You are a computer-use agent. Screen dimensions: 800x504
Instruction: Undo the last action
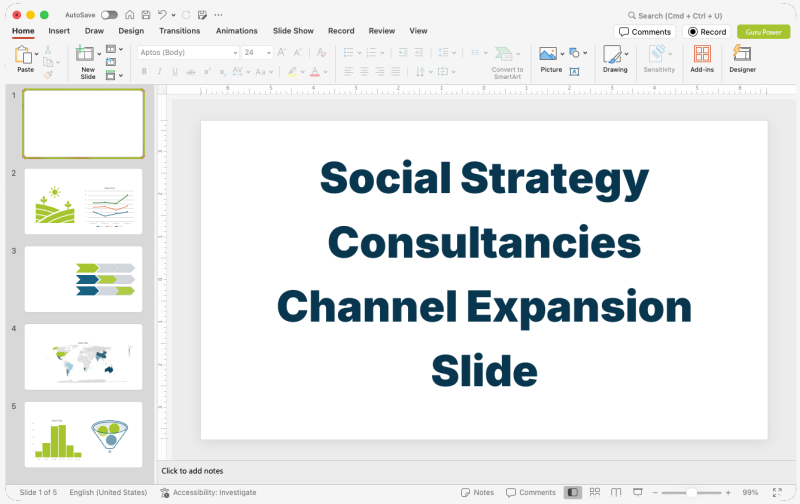[x=162, y=15]
